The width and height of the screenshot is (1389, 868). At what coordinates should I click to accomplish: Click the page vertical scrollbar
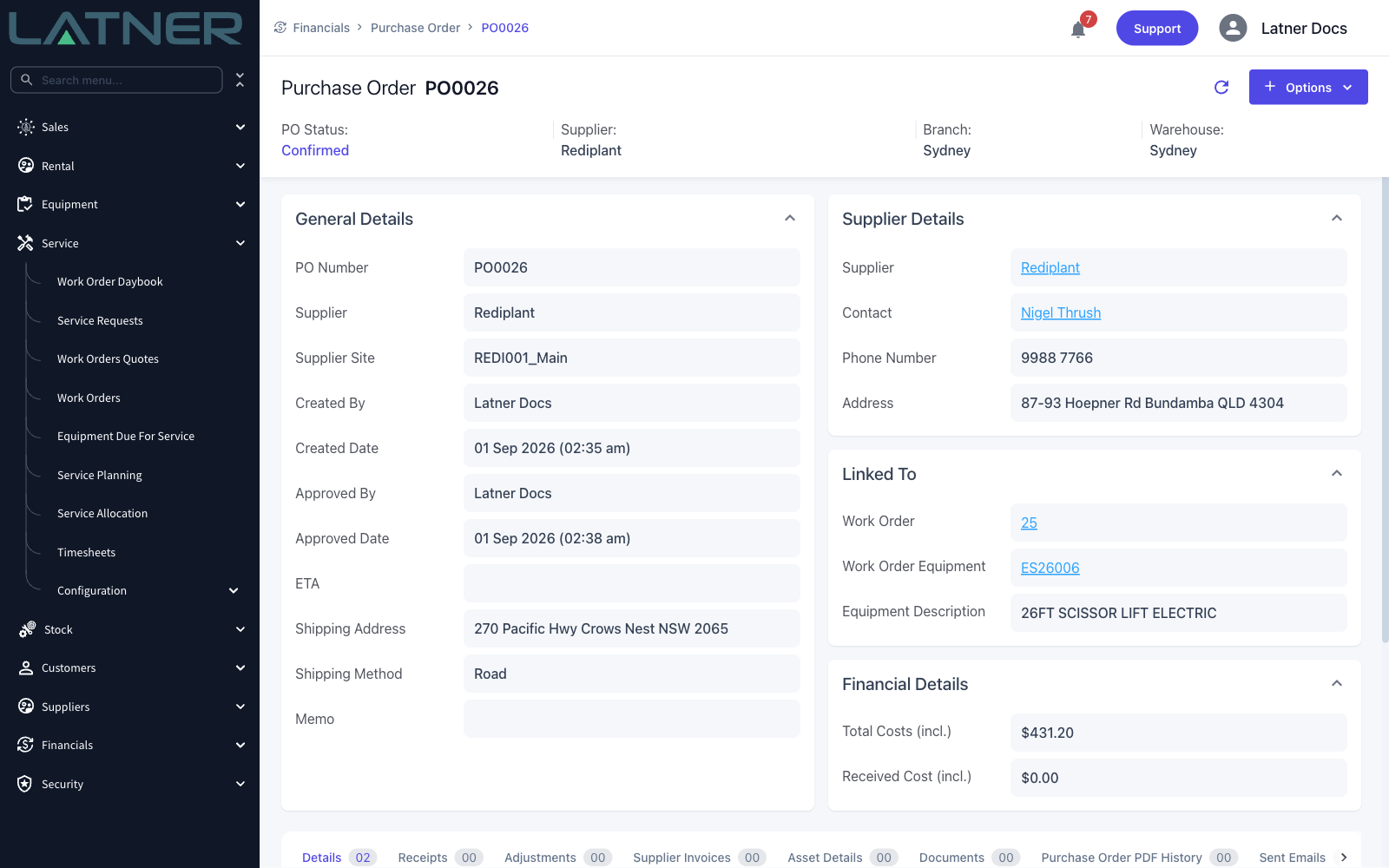pos(1385,411)
